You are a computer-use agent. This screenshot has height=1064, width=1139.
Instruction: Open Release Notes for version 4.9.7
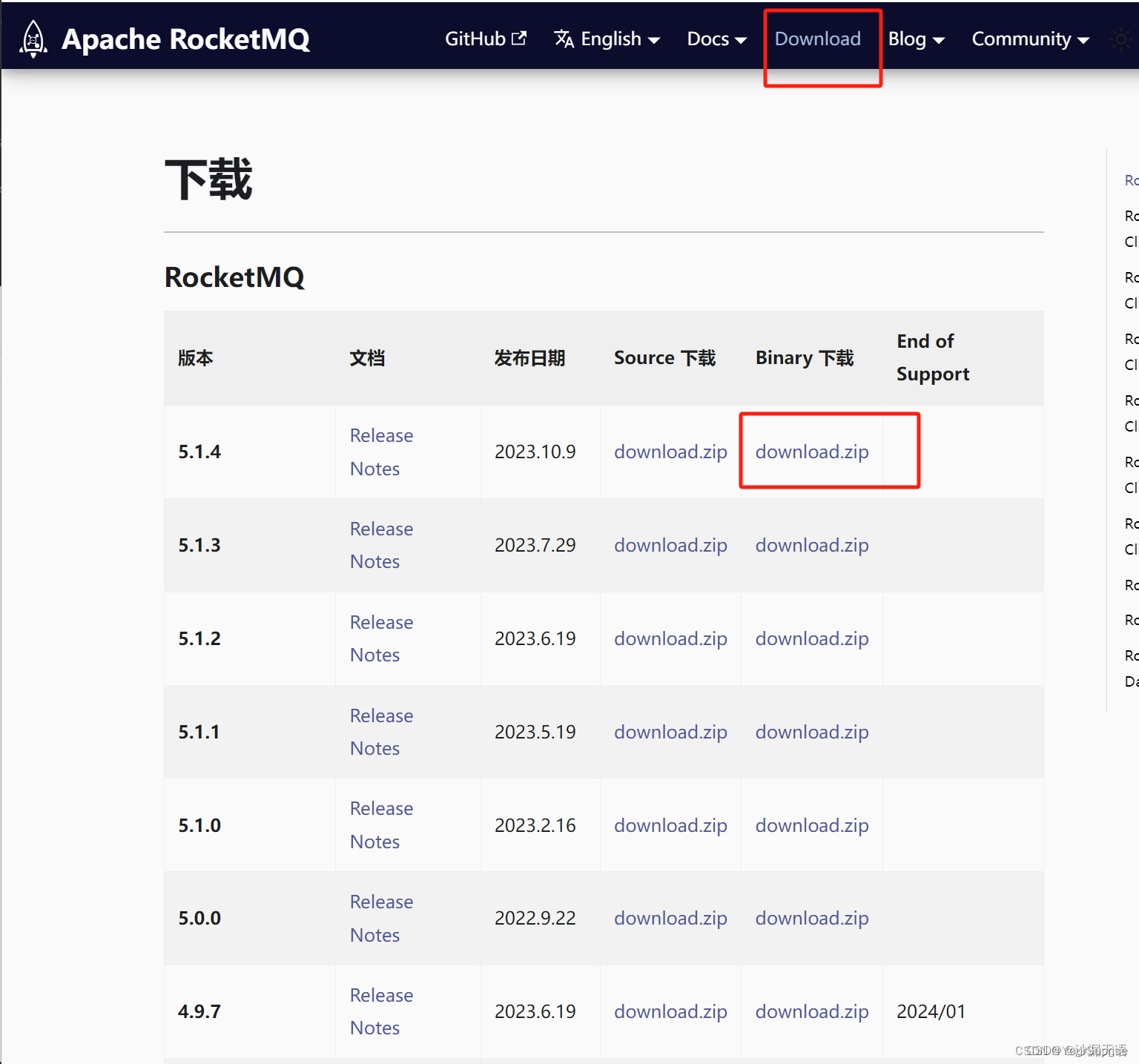click(381, 1011)
